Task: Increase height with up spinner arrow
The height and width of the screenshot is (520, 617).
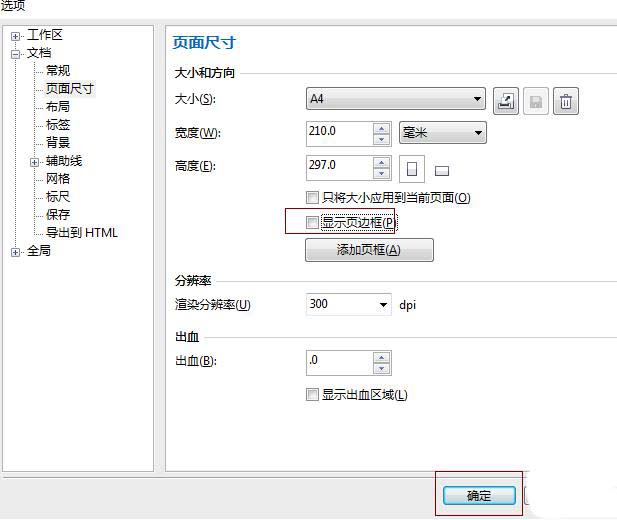Action: pyautogui.click(x=381, y=162)
